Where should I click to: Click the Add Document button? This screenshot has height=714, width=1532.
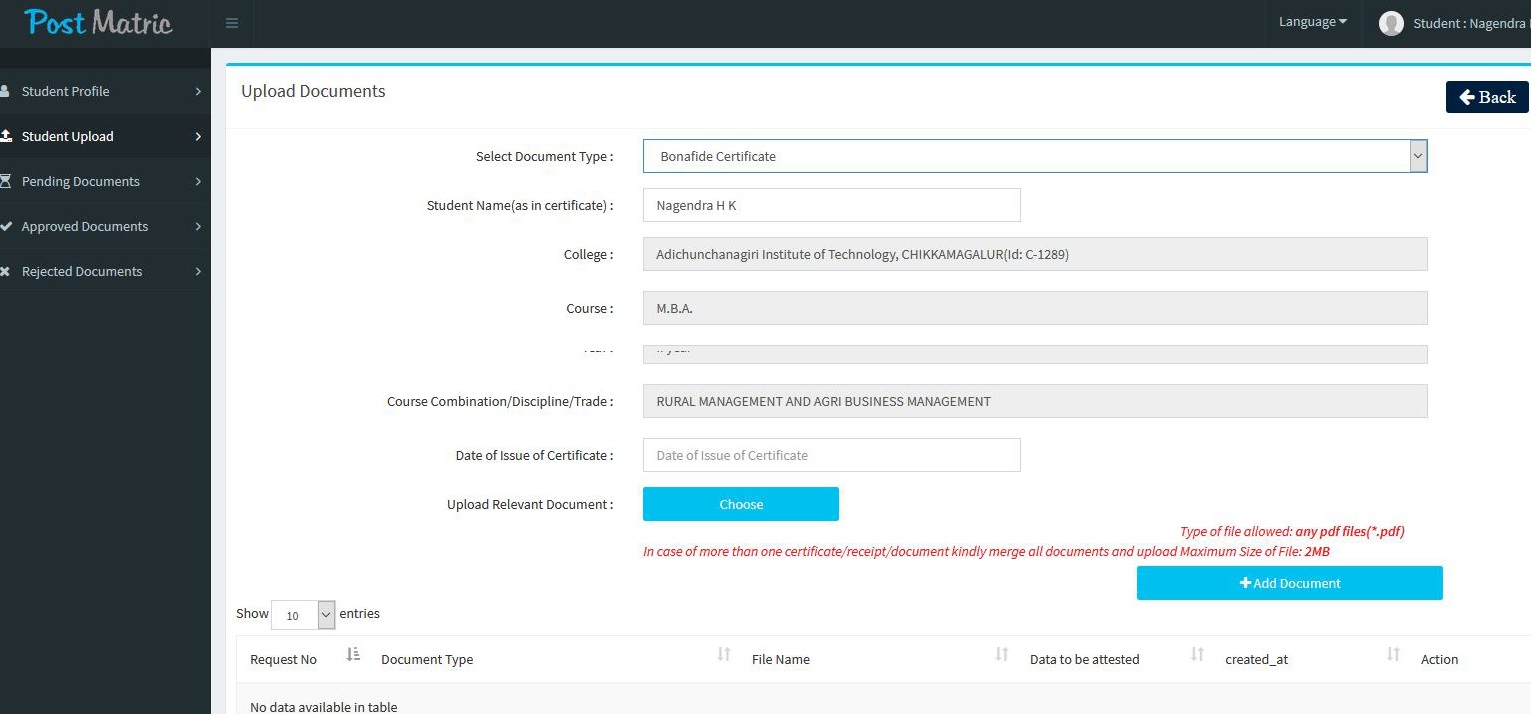pyautogui.click(x=1290, y=583)
